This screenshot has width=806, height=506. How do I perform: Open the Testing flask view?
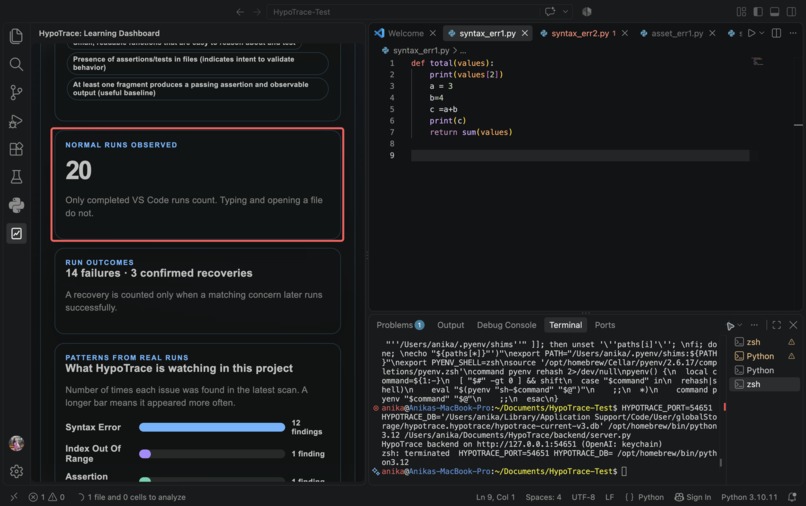point(16,177)
